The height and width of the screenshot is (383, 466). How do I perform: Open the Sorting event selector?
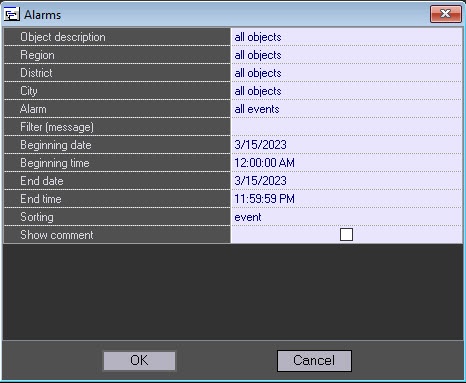(346, 217)
